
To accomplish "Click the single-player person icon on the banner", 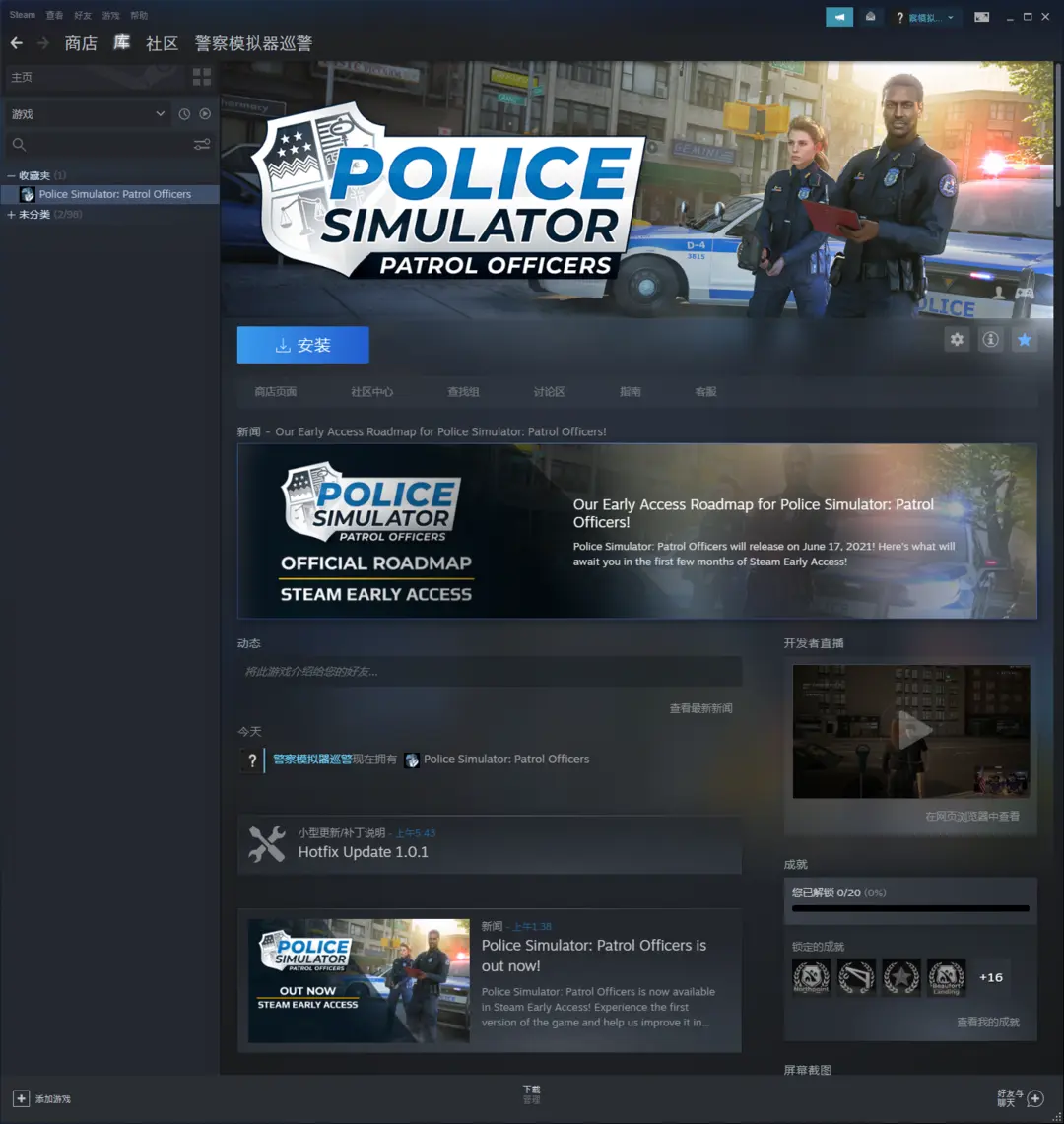I will click(998, 293).
